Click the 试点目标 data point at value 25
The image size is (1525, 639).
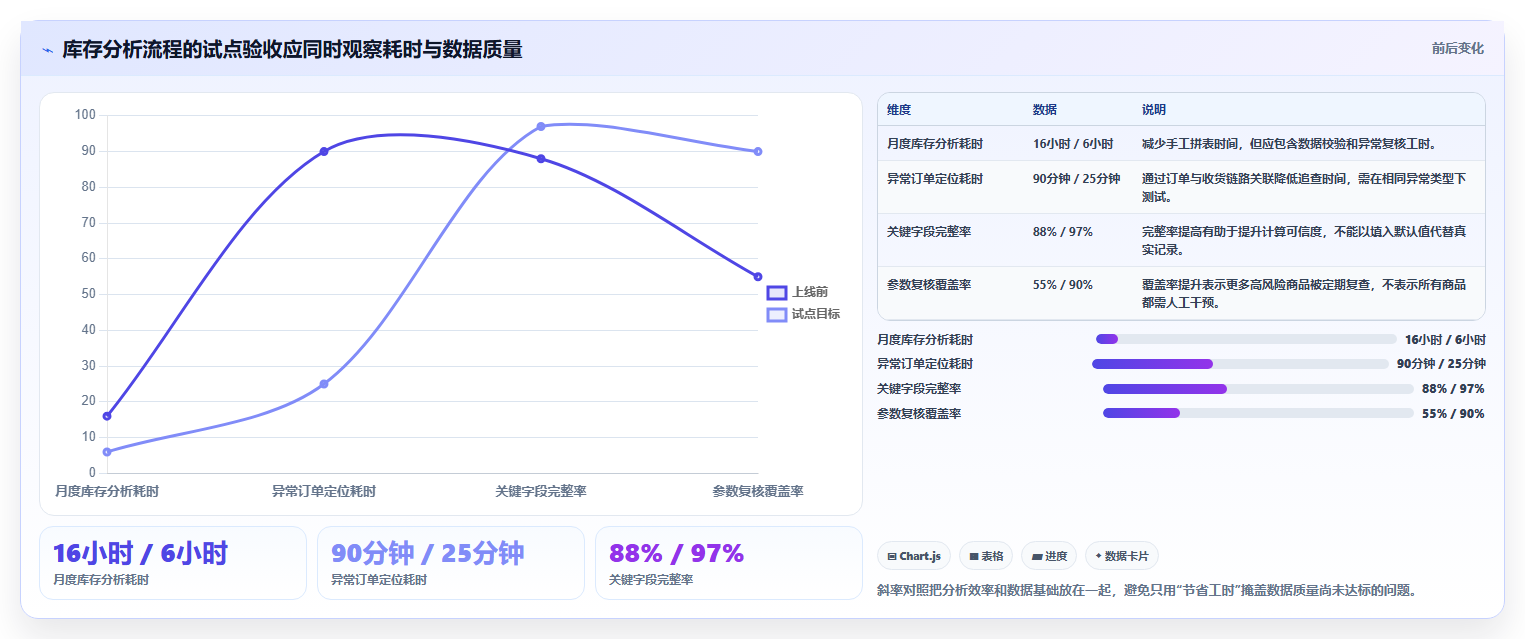(324, 384)
